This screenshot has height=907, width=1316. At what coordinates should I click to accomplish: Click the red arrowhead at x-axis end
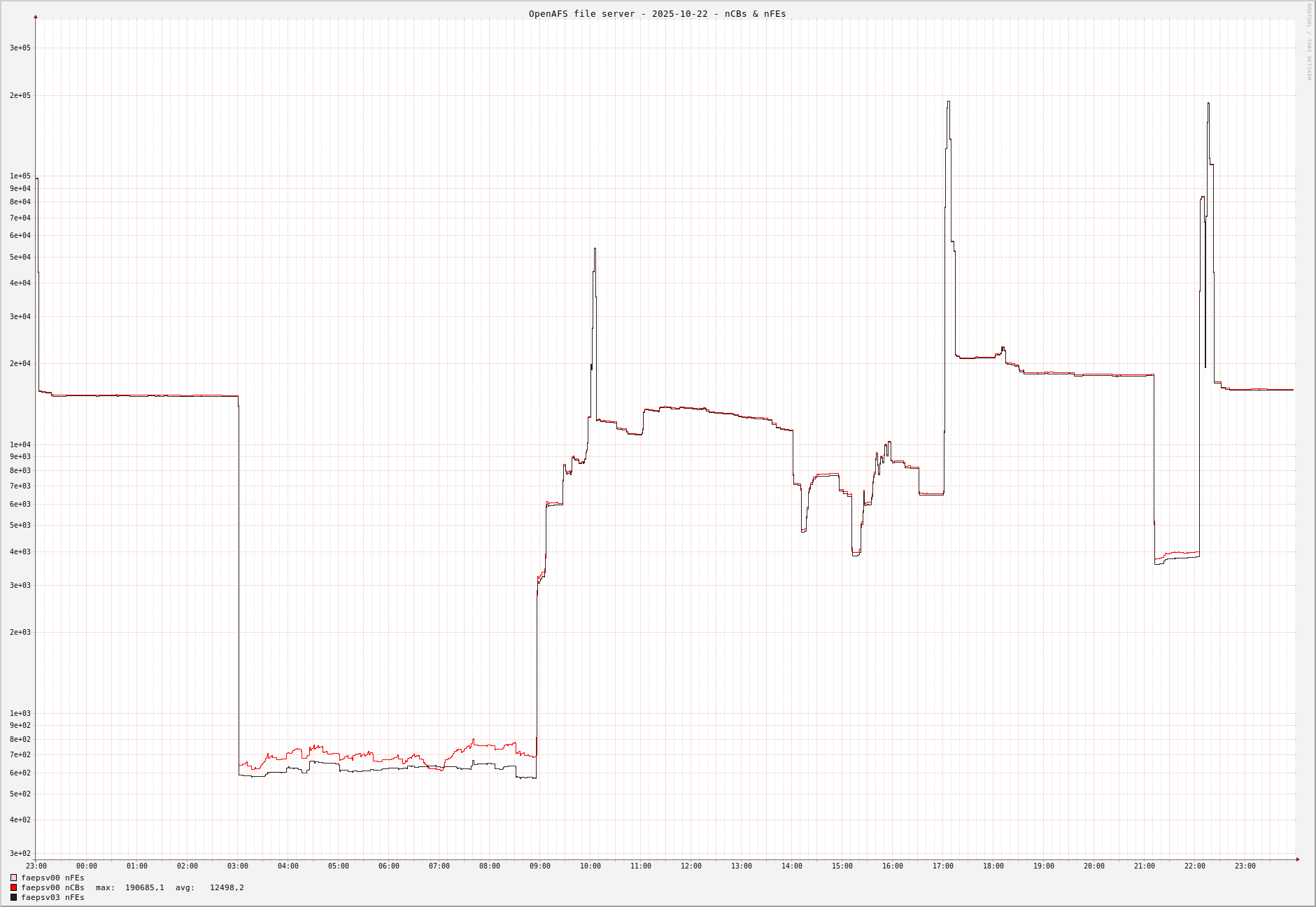[x=1298, y=859]
